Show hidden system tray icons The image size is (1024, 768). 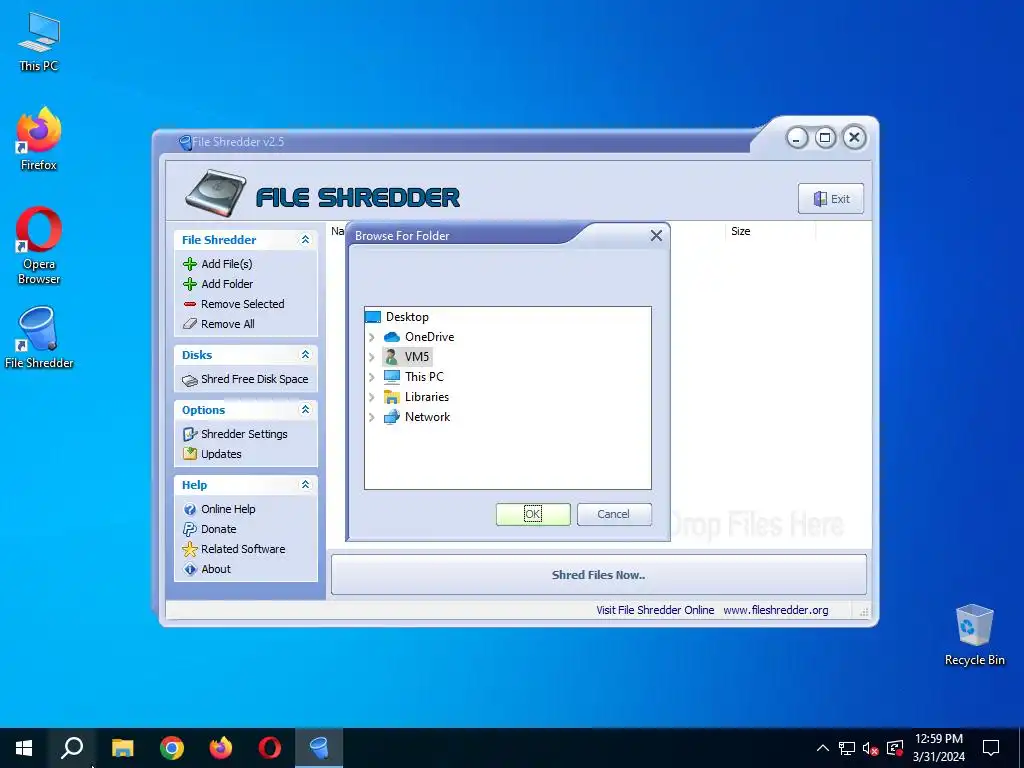tap(823, 748)
